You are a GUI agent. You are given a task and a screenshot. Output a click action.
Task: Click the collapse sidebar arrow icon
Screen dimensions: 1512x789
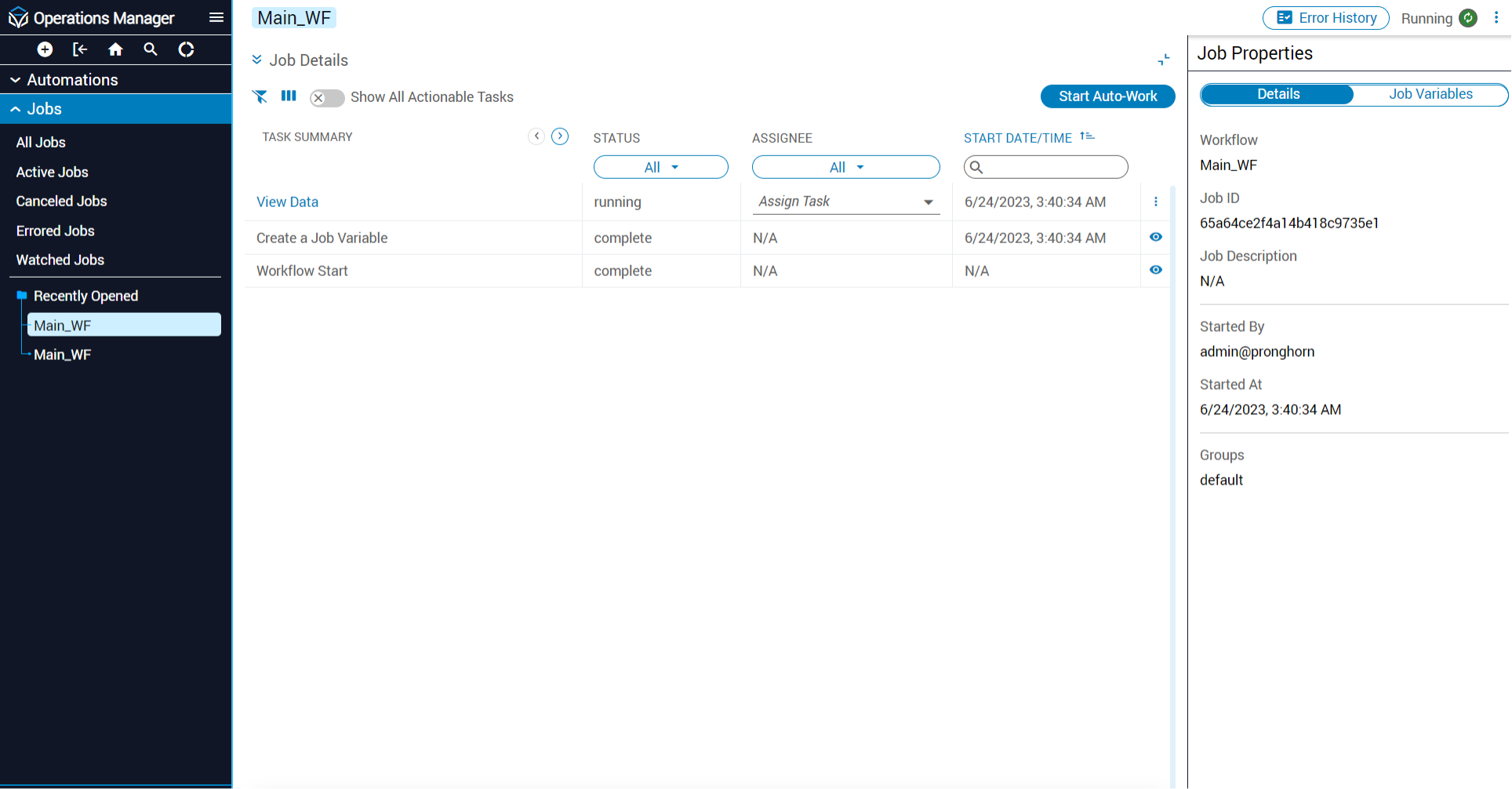tap(80, 49)
